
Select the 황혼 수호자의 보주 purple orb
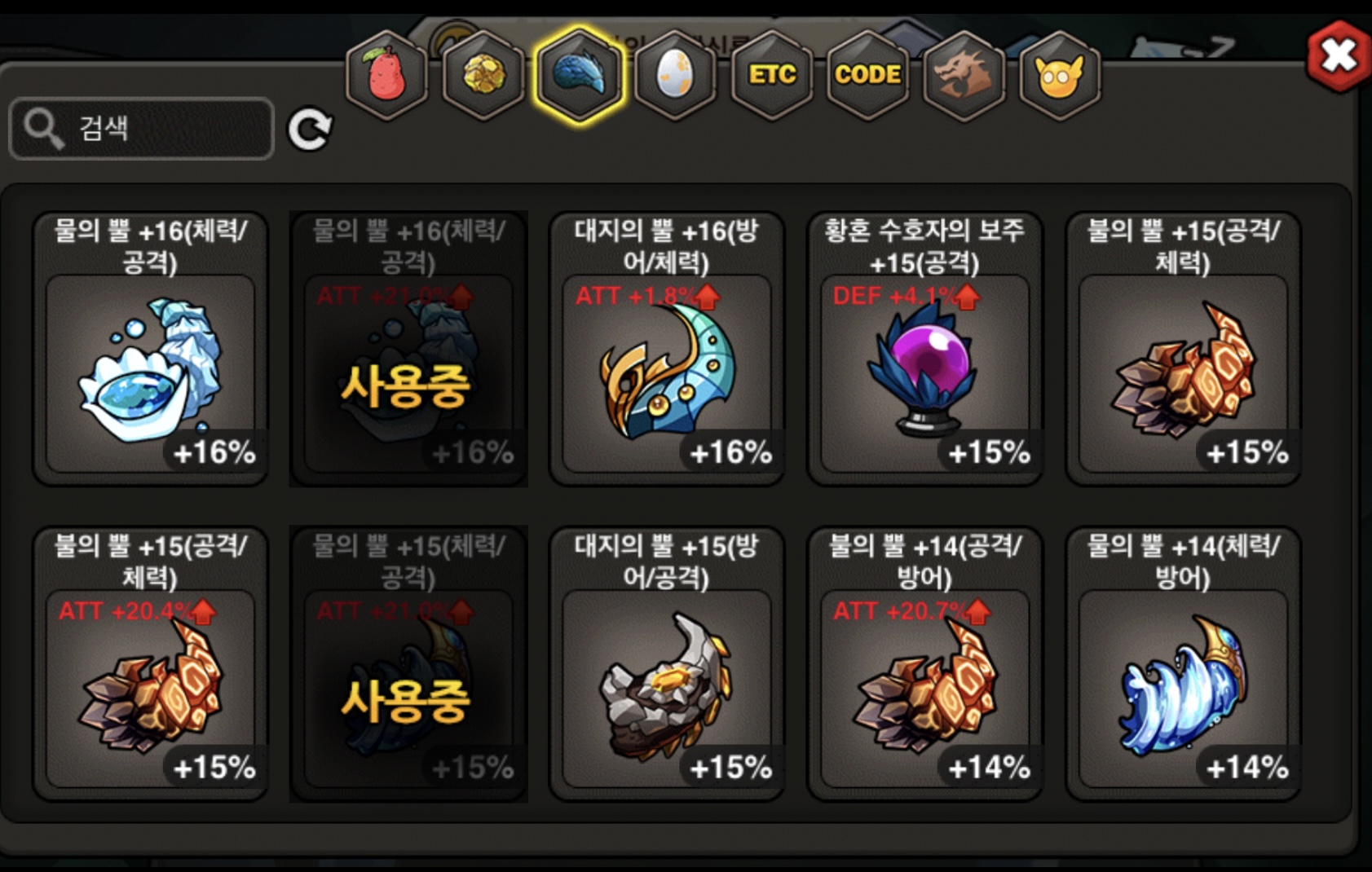click(924, 349)
